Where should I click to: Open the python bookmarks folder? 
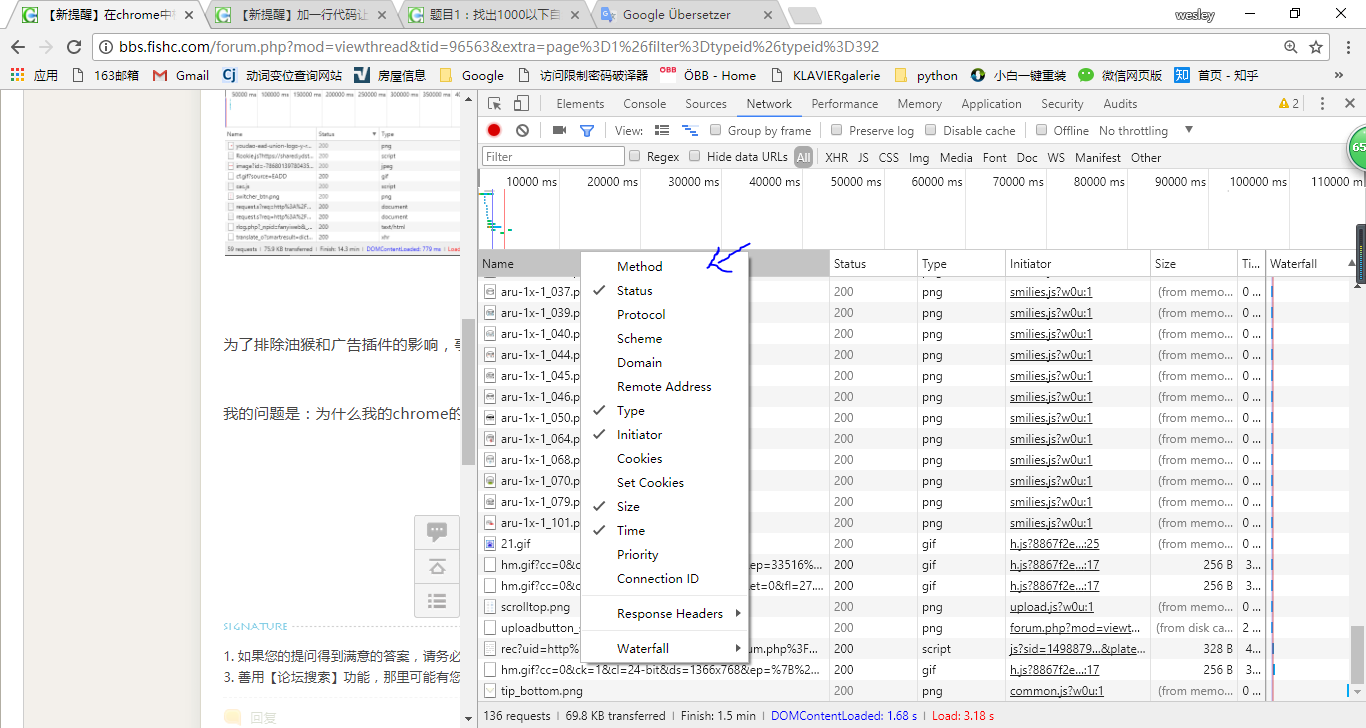pyautogui.click(x=926, y=75)
